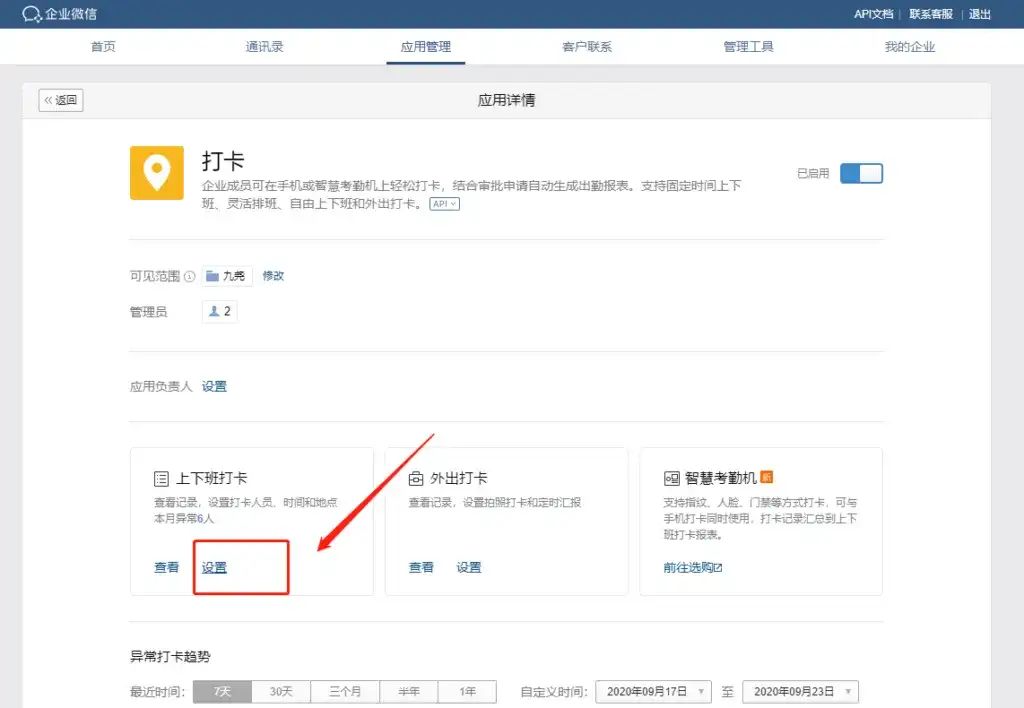Click the 前往选购 link
1024x708 pixels.
(692, 567)
